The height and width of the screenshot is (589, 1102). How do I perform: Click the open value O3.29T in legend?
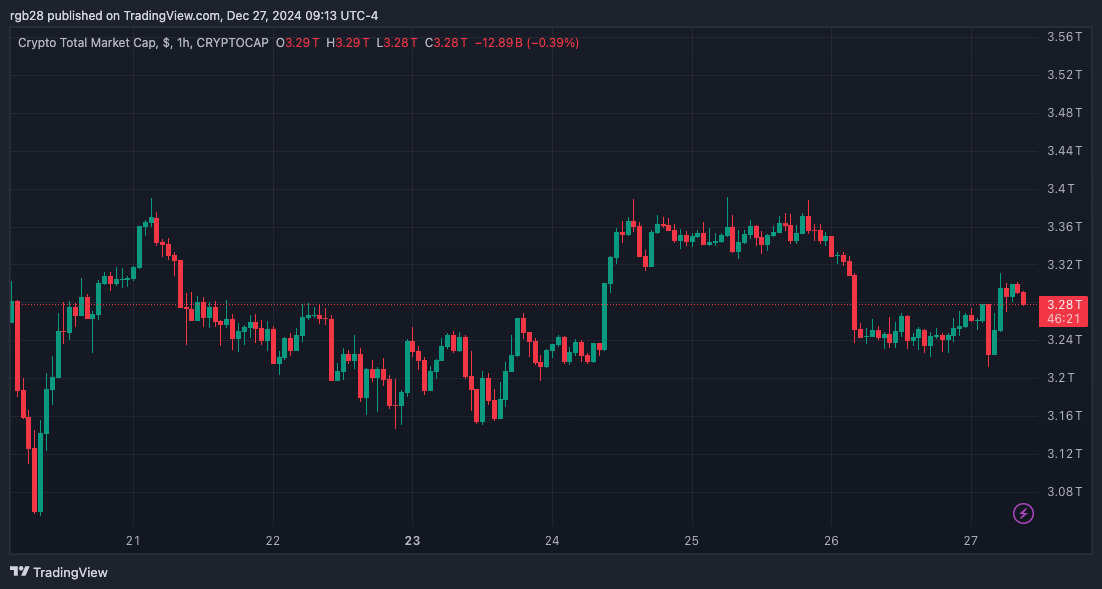(x=299, y=43)
